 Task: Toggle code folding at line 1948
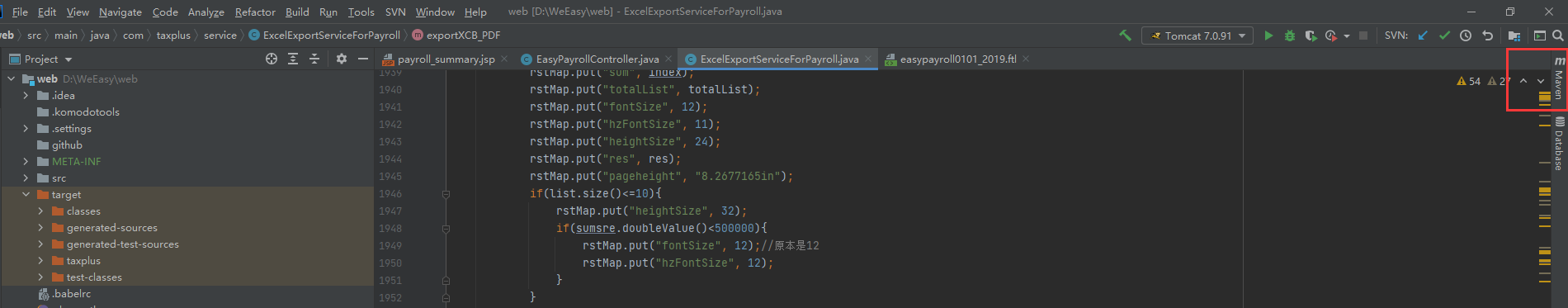tap(446, 229)
